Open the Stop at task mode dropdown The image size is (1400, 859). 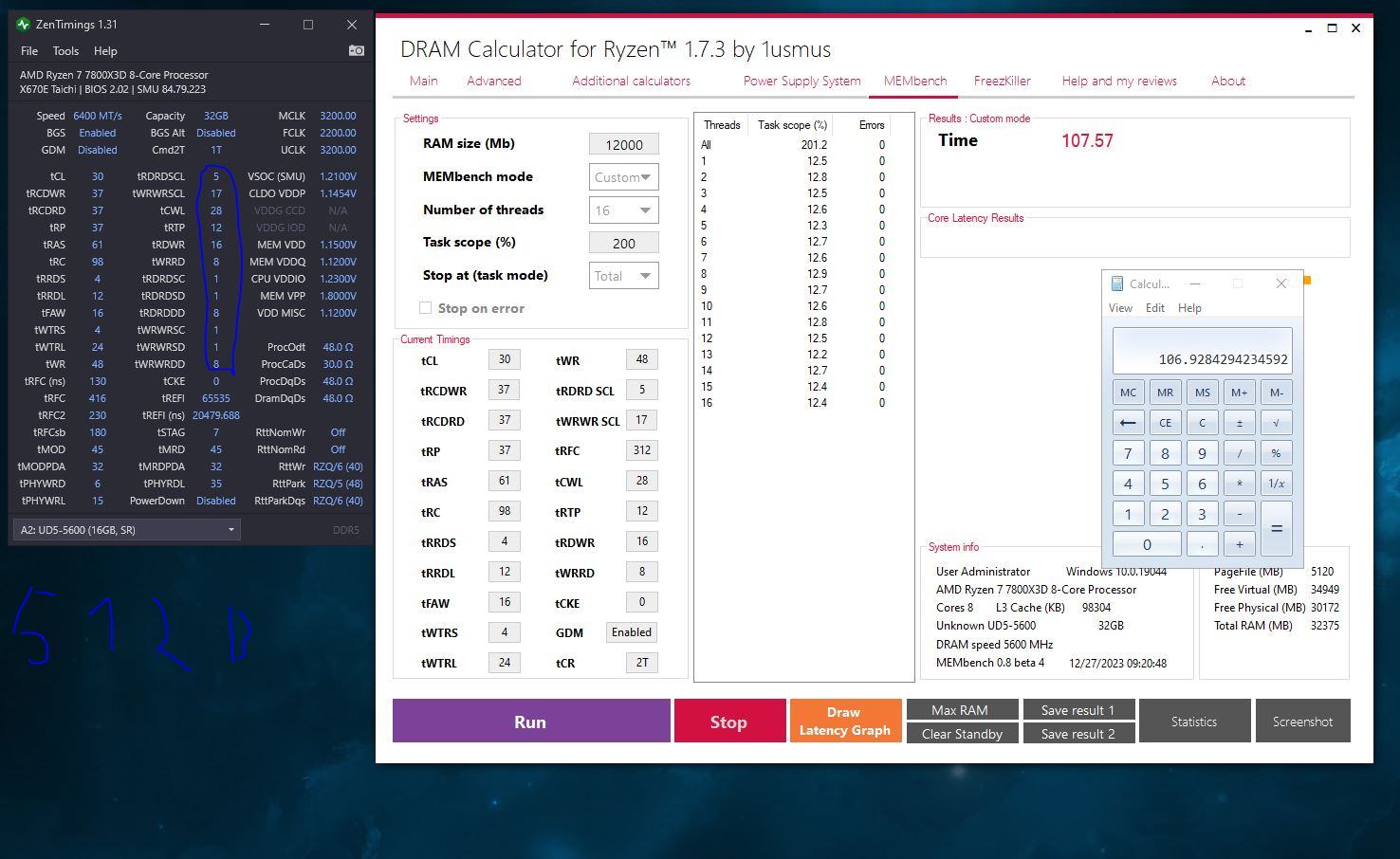point(623,276)
